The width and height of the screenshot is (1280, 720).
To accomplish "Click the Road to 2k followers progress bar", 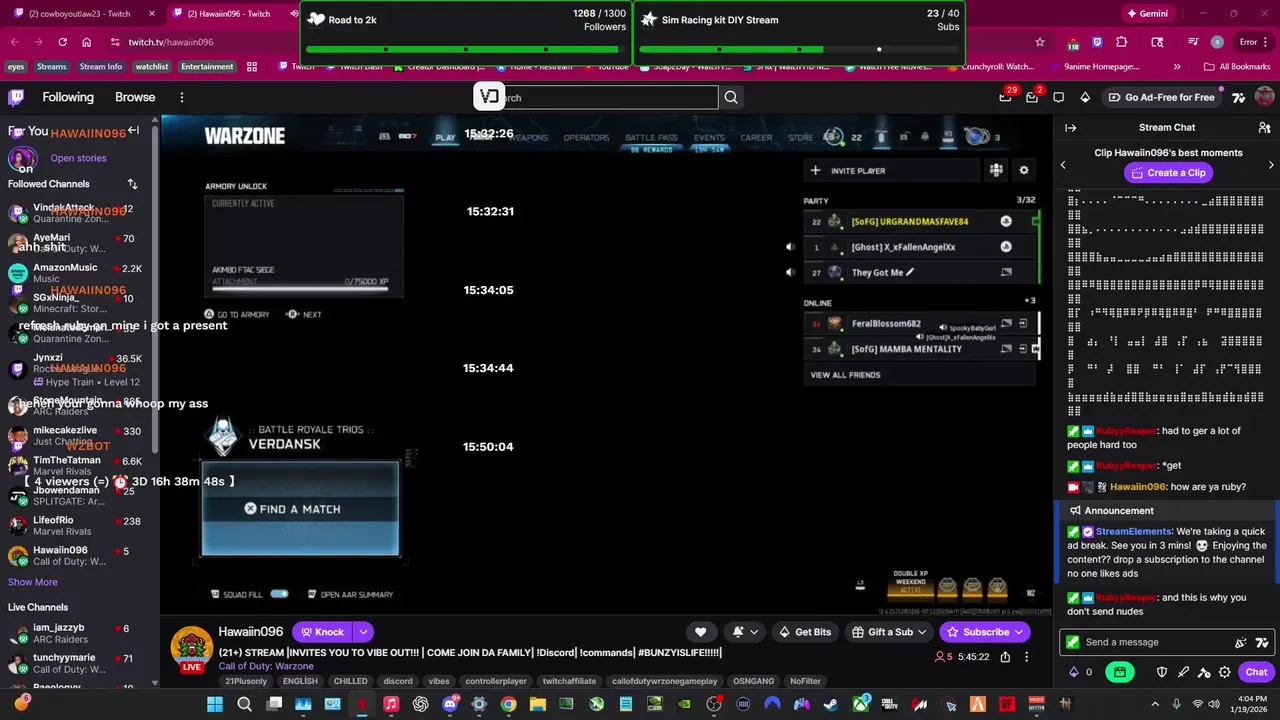I will point(466,49).
